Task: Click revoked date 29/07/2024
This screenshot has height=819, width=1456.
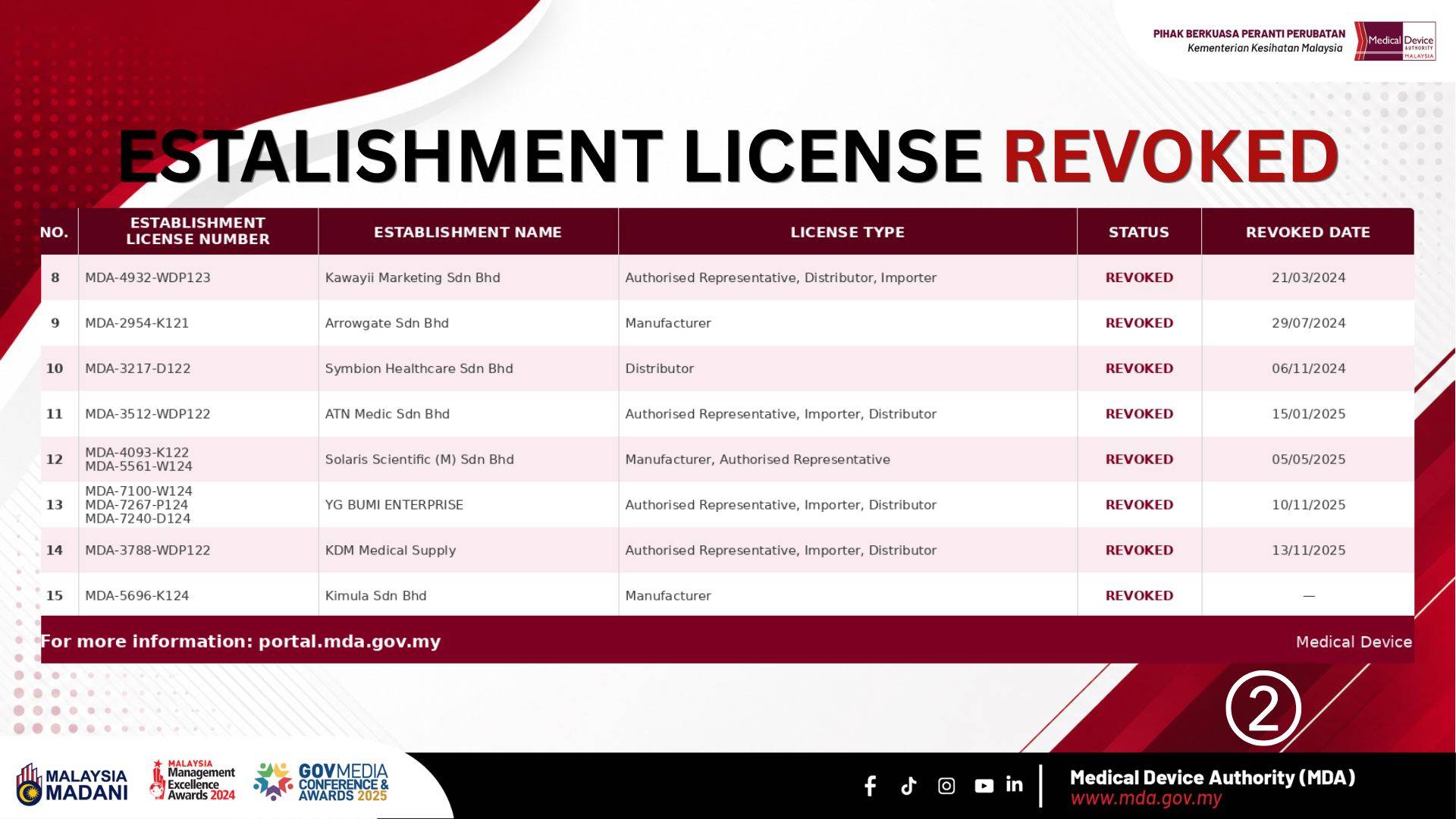Action: [1309, 323]
